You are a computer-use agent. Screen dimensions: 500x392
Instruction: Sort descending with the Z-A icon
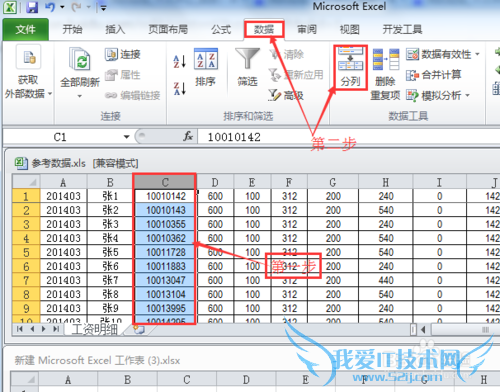(x=179, y=88)
